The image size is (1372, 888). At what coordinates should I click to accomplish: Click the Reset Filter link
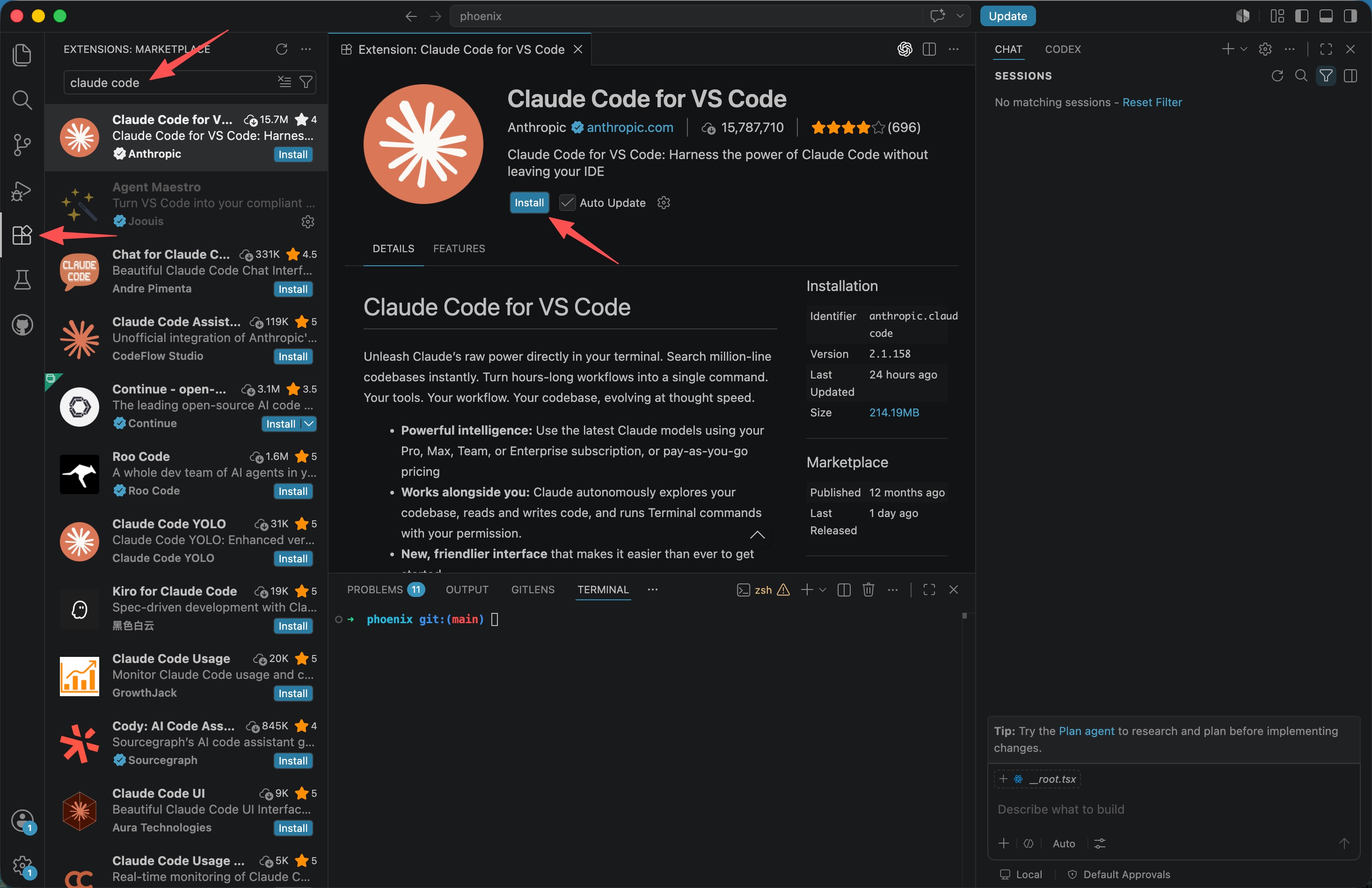point(1152,102)
